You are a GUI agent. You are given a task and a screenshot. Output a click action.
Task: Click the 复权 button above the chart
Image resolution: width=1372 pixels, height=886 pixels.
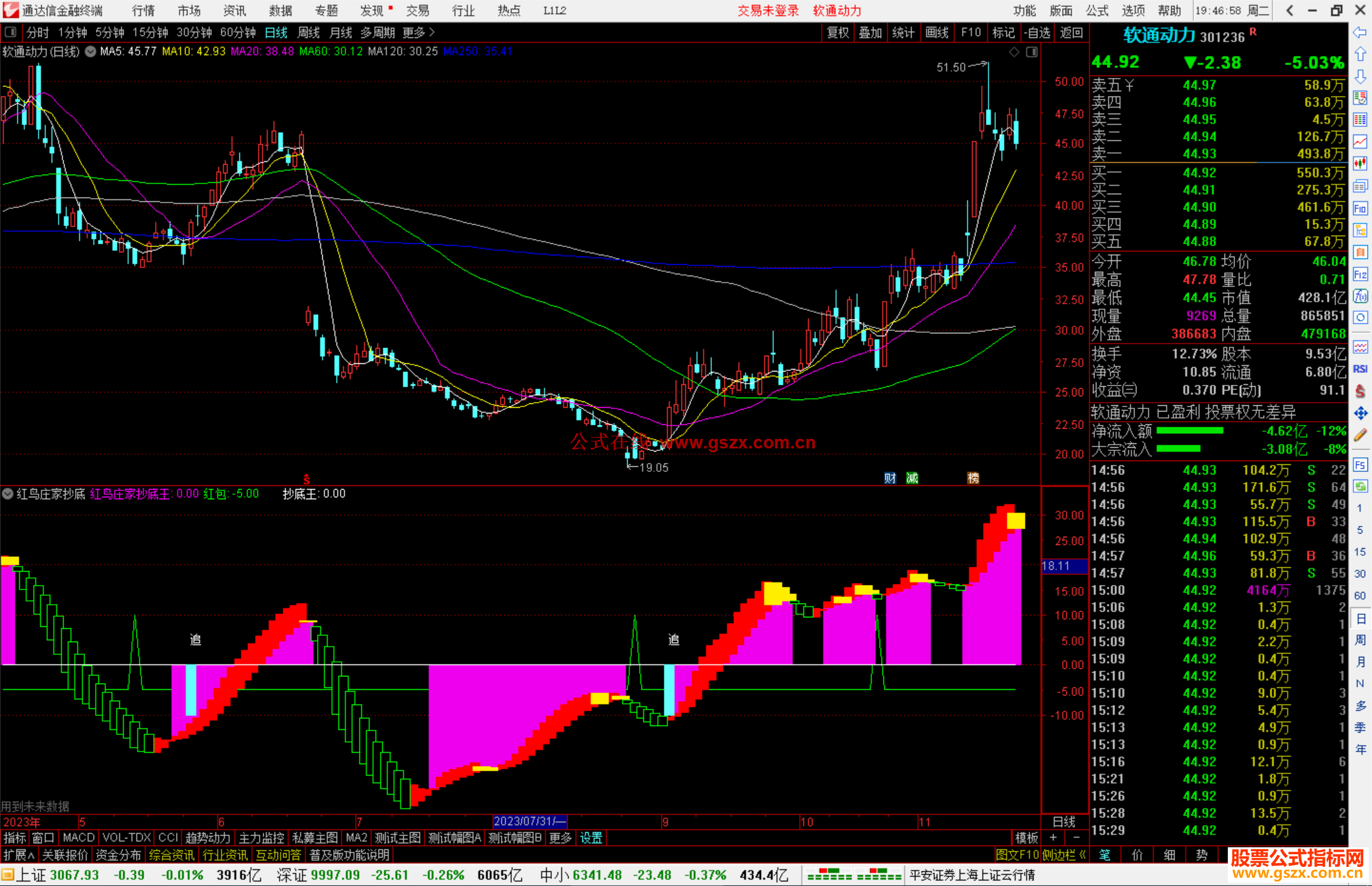click(x=837, y=32)
